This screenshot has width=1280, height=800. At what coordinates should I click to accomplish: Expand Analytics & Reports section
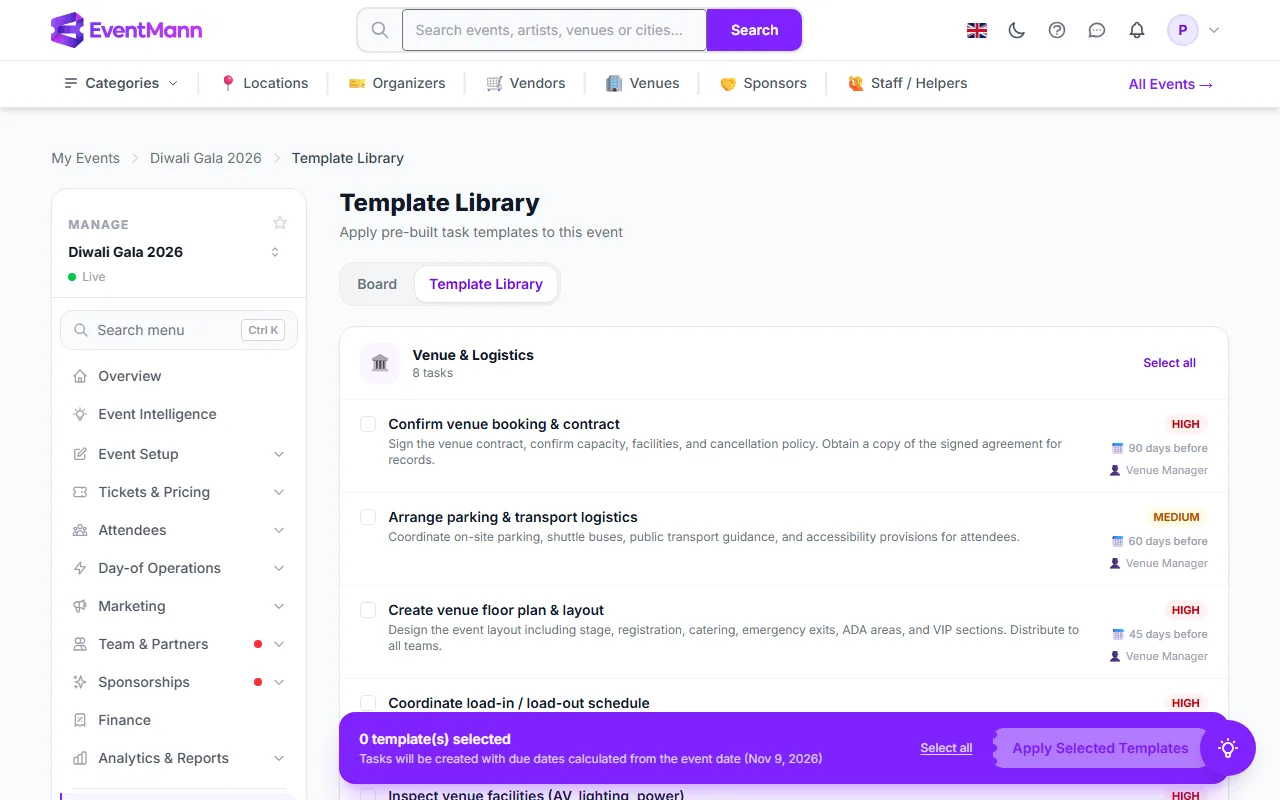pyautogui.click(x=179, y=758)
